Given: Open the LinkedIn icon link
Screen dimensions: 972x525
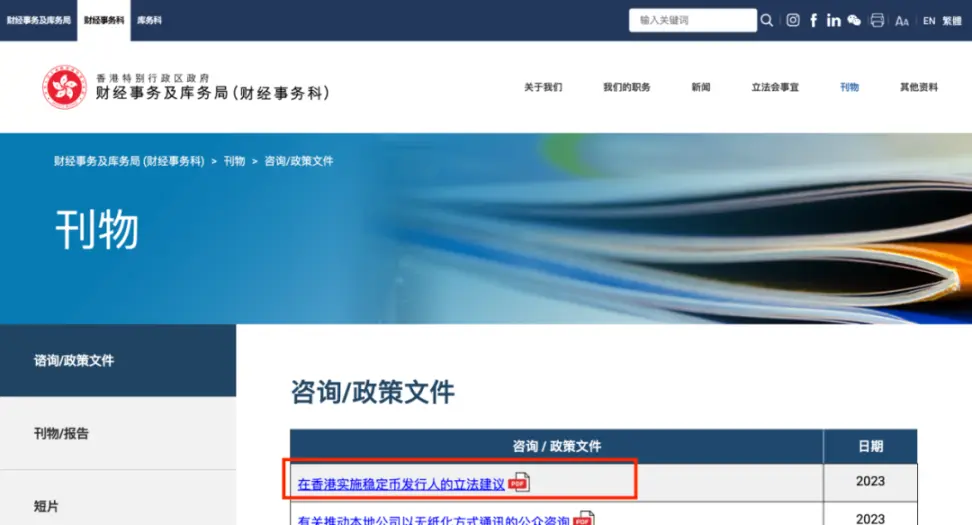Looking at the screenshot, I should point(834,20).
